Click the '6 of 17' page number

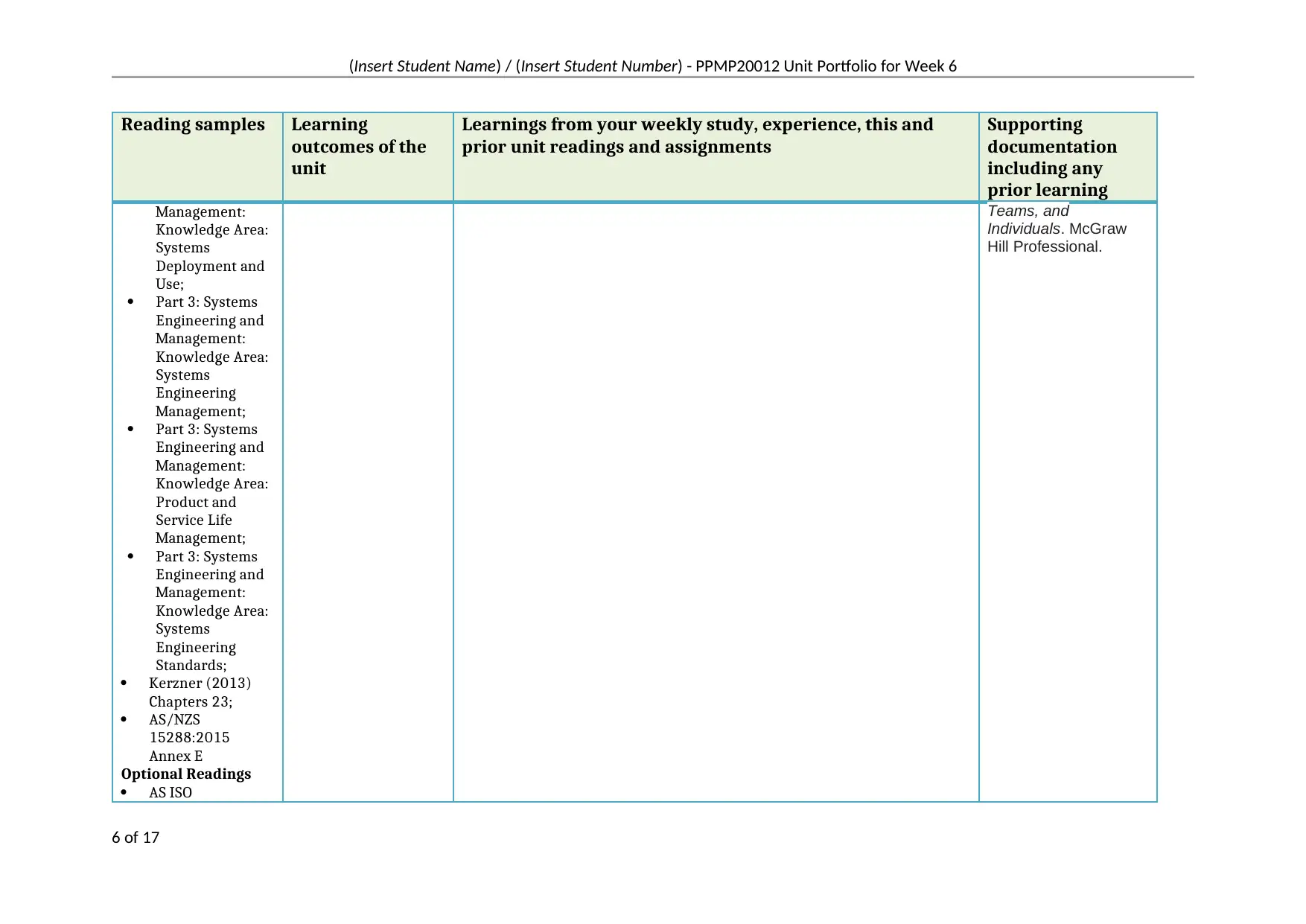click(x=136, y=838)
